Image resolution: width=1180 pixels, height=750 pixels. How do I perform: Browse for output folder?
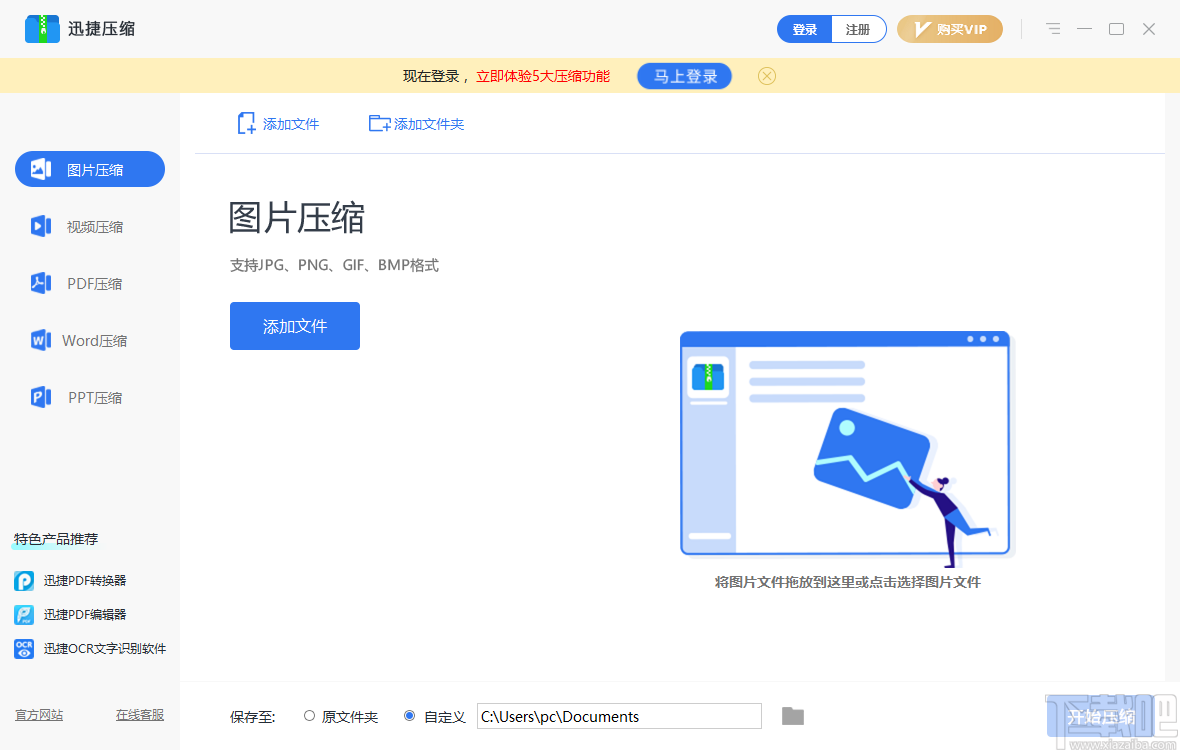click(792, 716)
